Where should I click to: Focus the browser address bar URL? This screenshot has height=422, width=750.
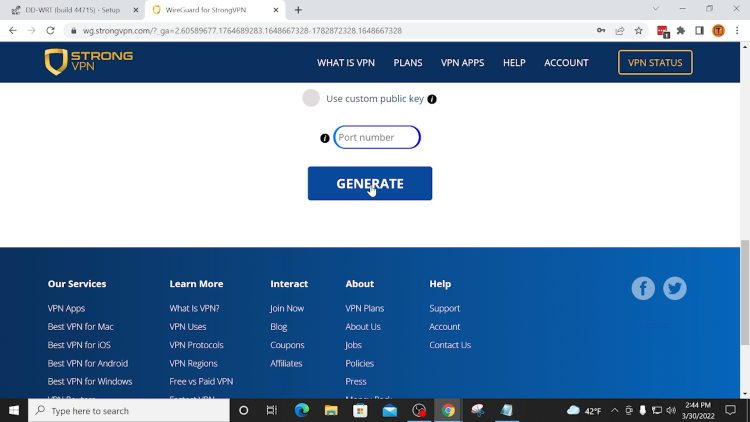[242, 31]
